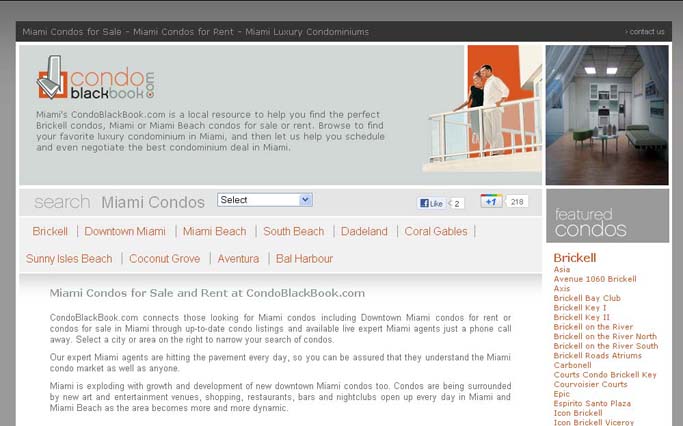The height and width of the screenshot is (426, 683).
Task: Open Espirito Santo Plaza link
Action: tap(592, 404)
